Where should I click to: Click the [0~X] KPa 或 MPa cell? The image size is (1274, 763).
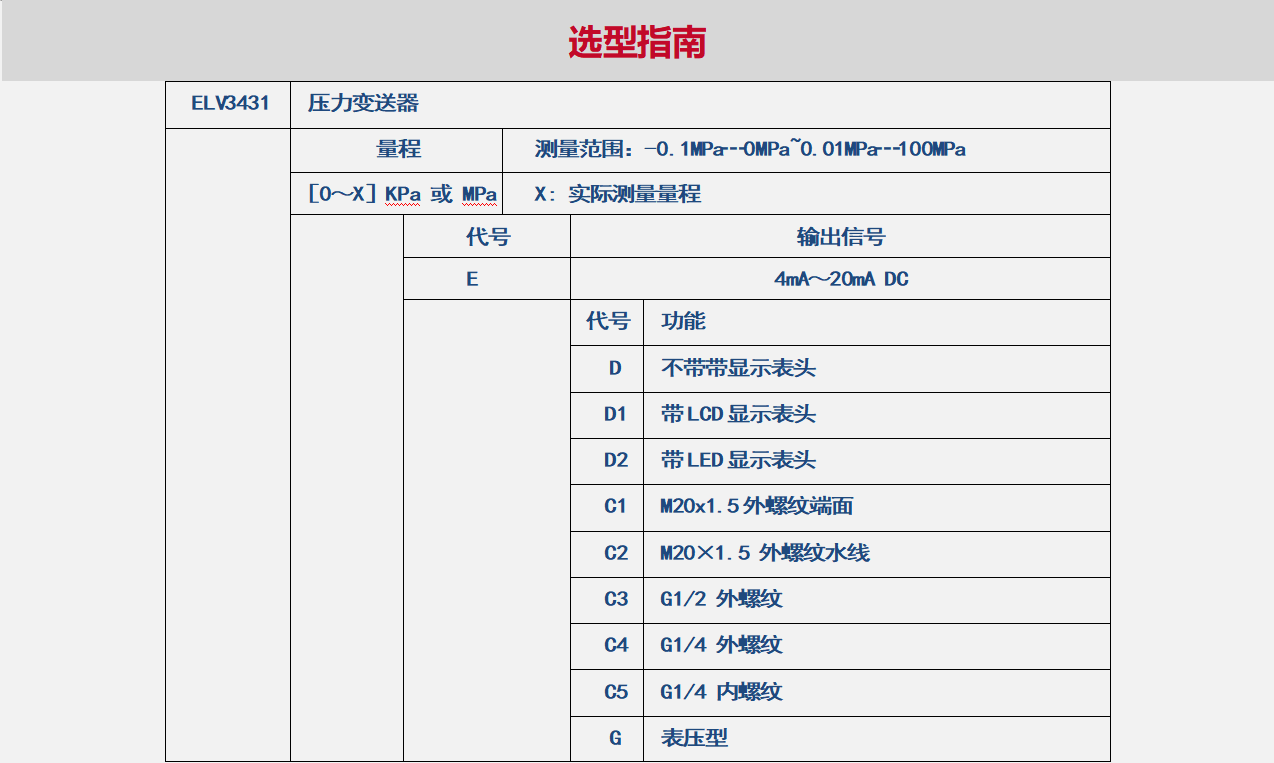[x=402, y=194]
